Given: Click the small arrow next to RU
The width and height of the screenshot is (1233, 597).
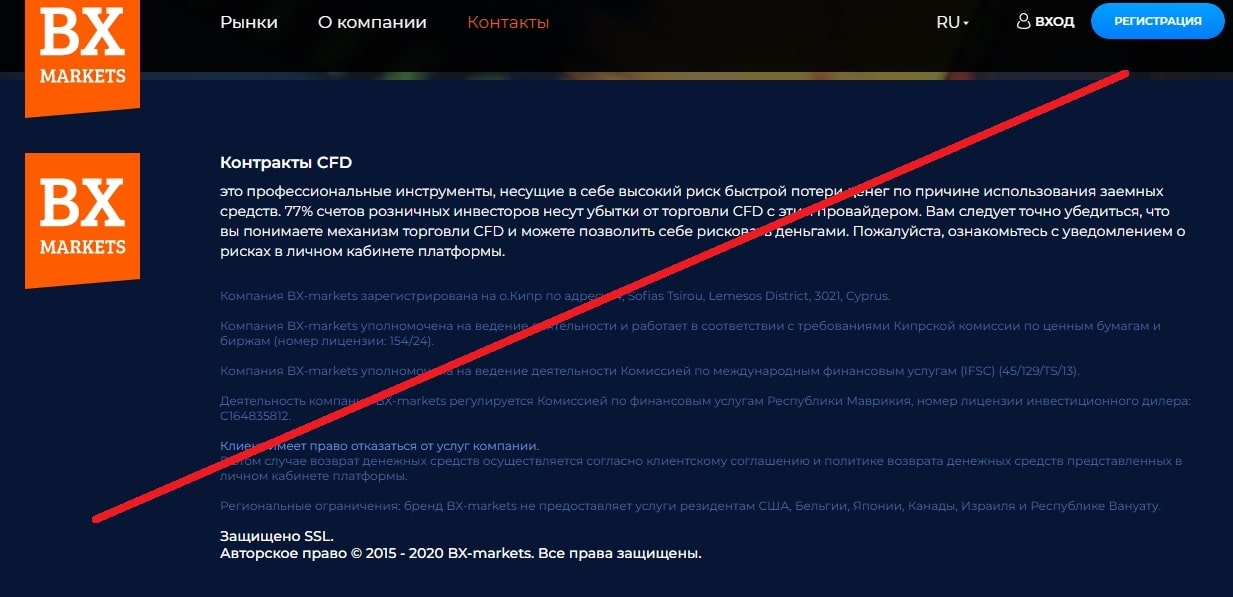Looking at the screenshot, I should (x=966, y=23).
